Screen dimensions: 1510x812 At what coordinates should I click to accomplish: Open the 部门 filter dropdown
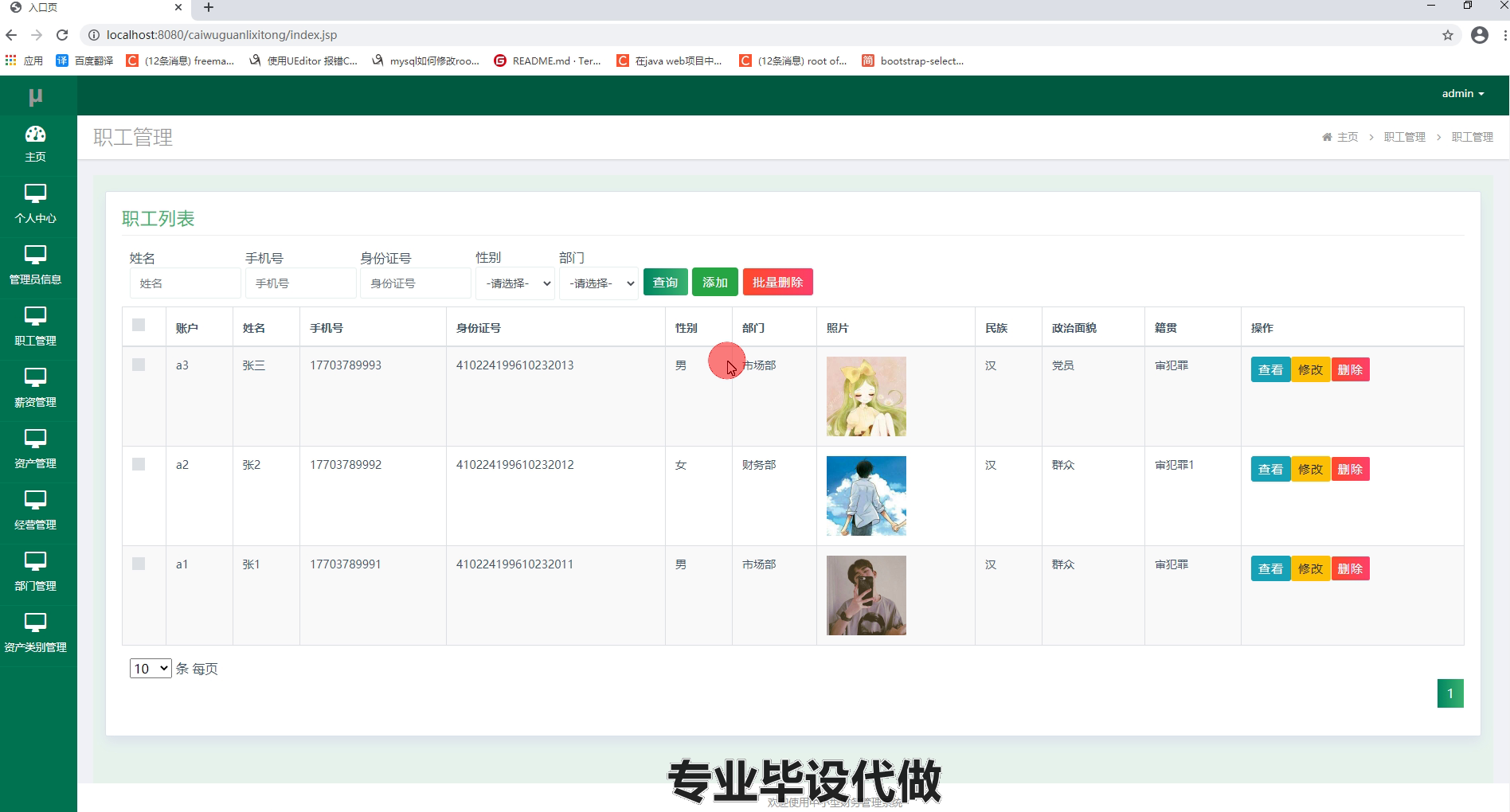coord(598,283)
